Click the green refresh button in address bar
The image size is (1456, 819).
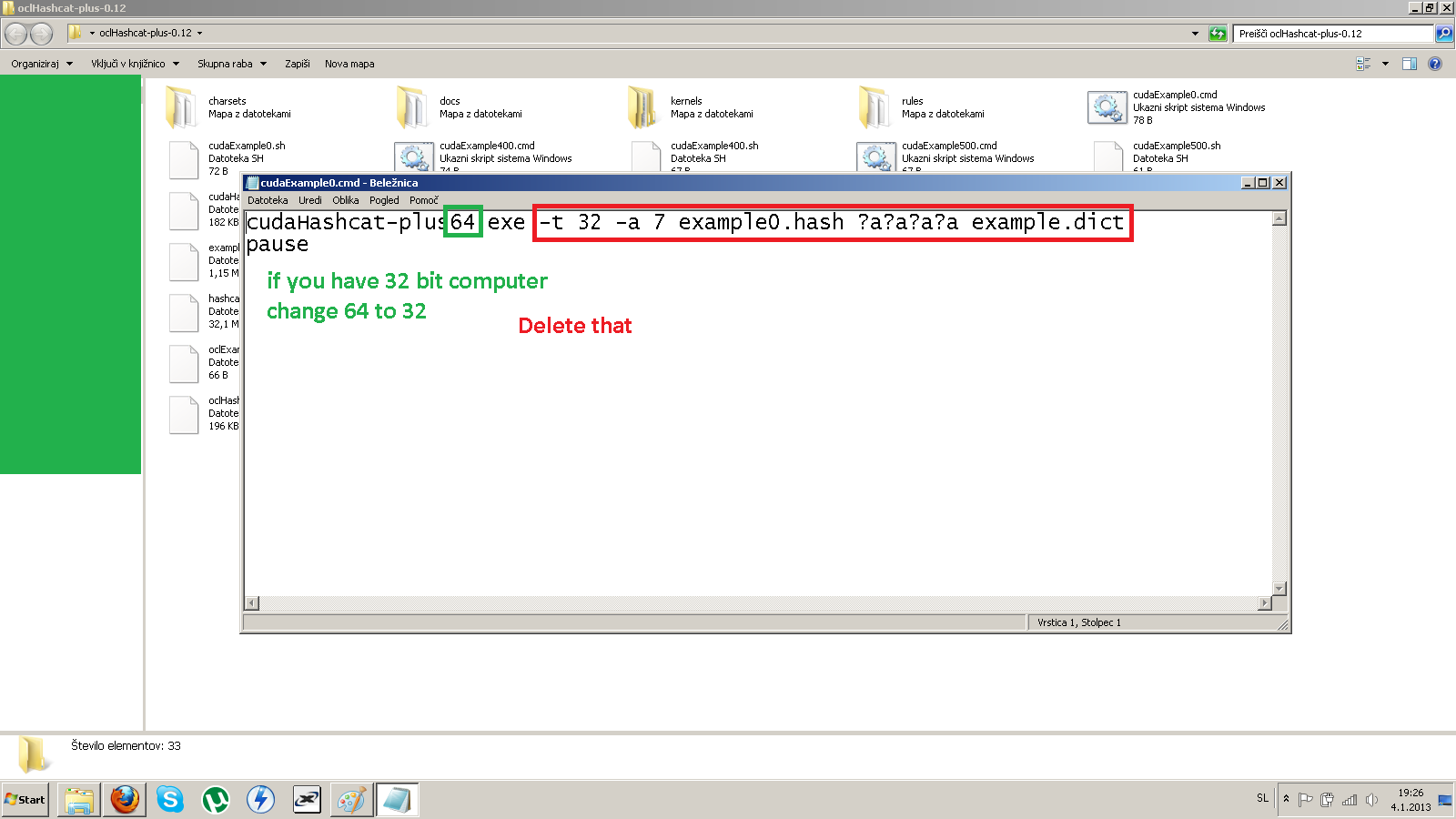coord(1218,34)
